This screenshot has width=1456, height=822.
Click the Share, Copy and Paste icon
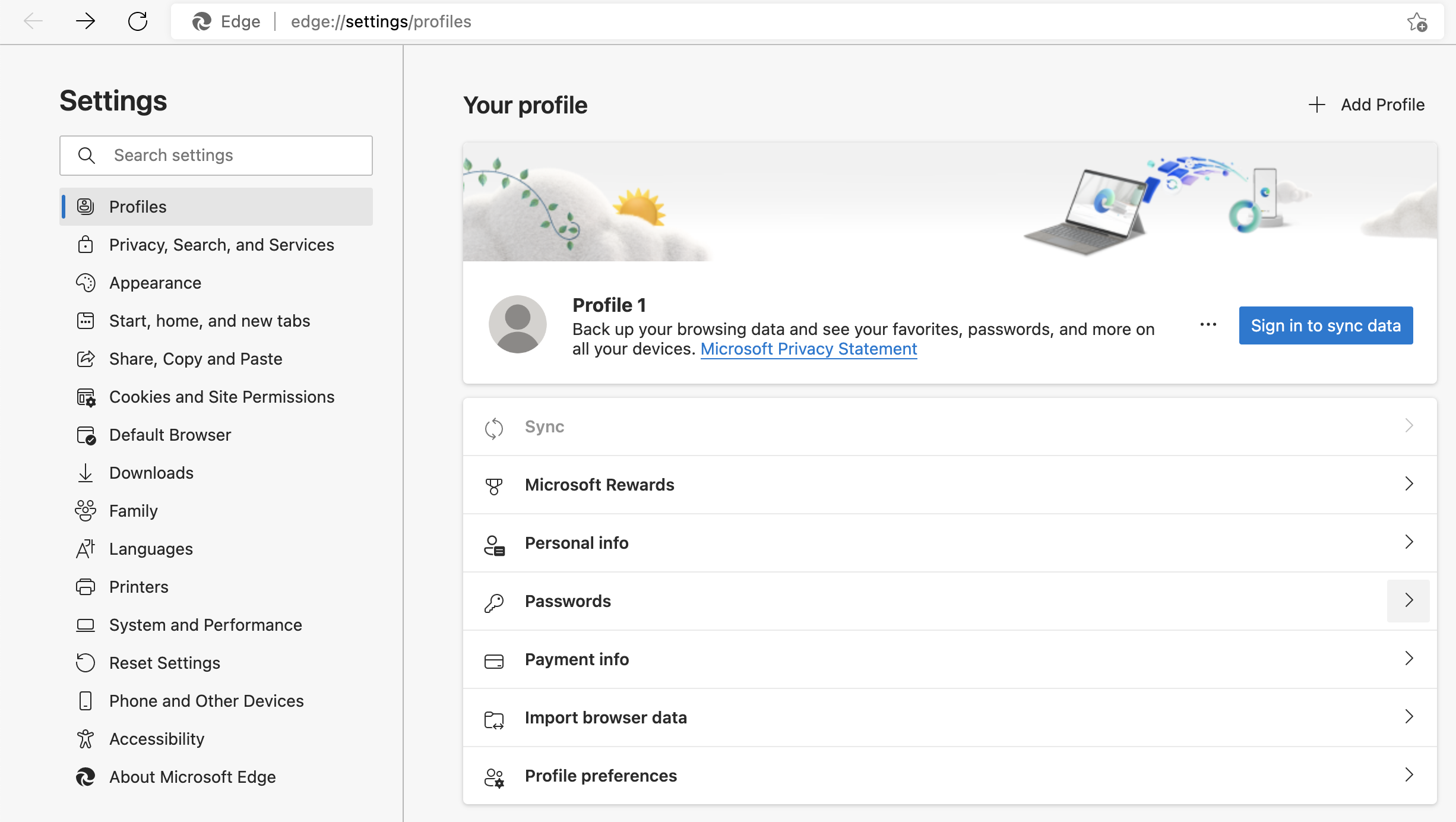tap(86, 359)
